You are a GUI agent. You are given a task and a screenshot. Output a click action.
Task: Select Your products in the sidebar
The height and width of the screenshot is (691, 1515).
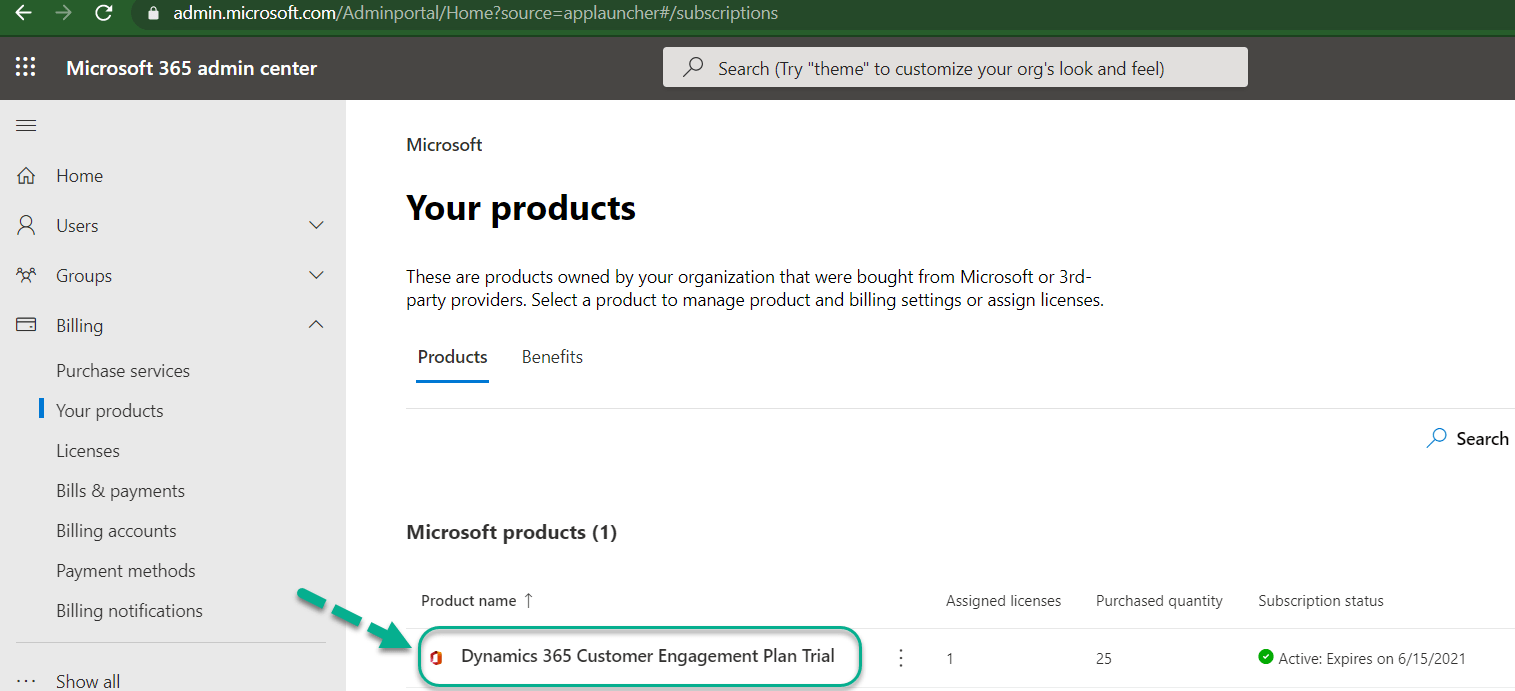click(x=110, y=411)
